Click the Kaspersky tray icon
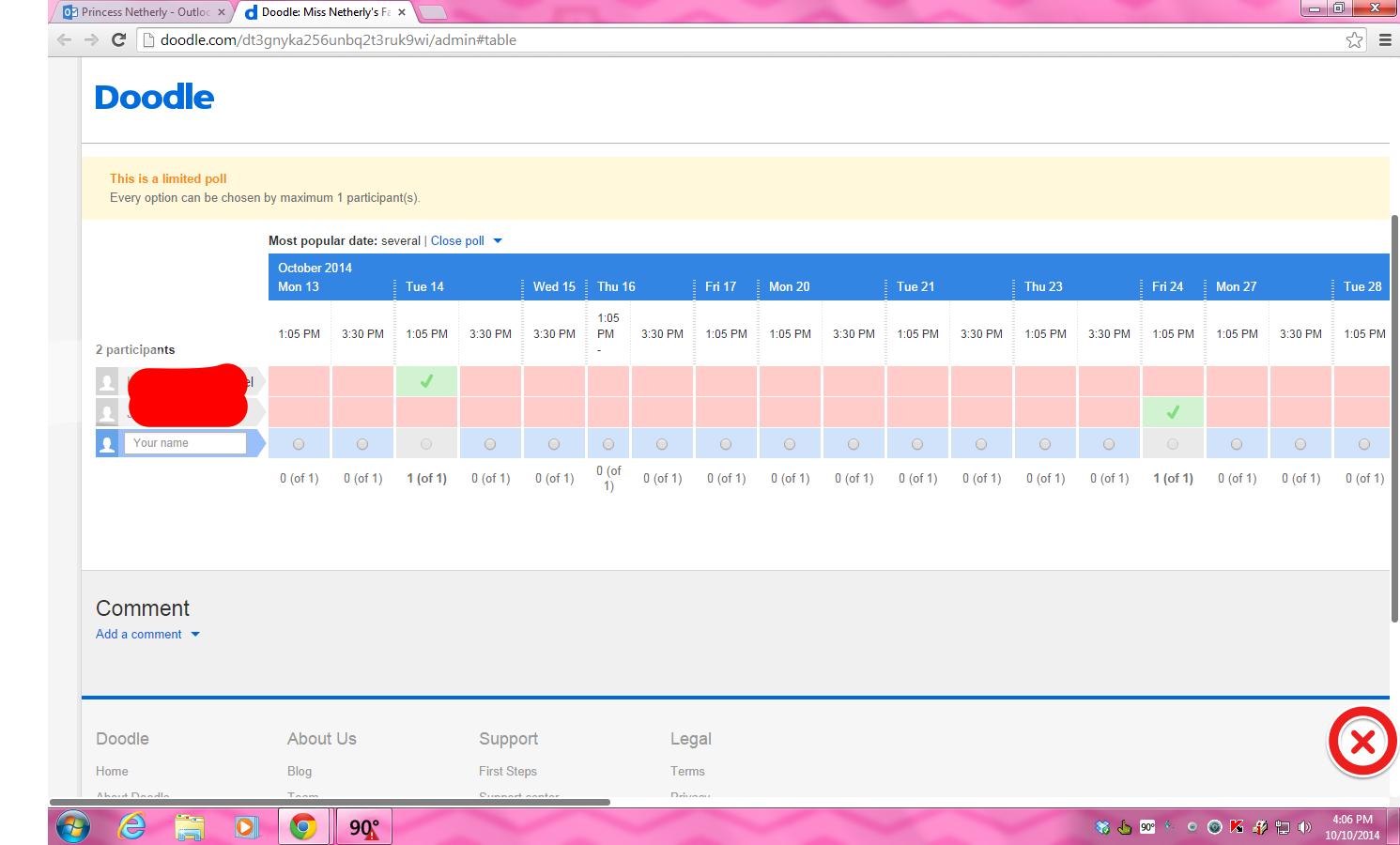The width and height of the screenshot is (1400, 845). pyautogui.click(x=1237, y=827)
